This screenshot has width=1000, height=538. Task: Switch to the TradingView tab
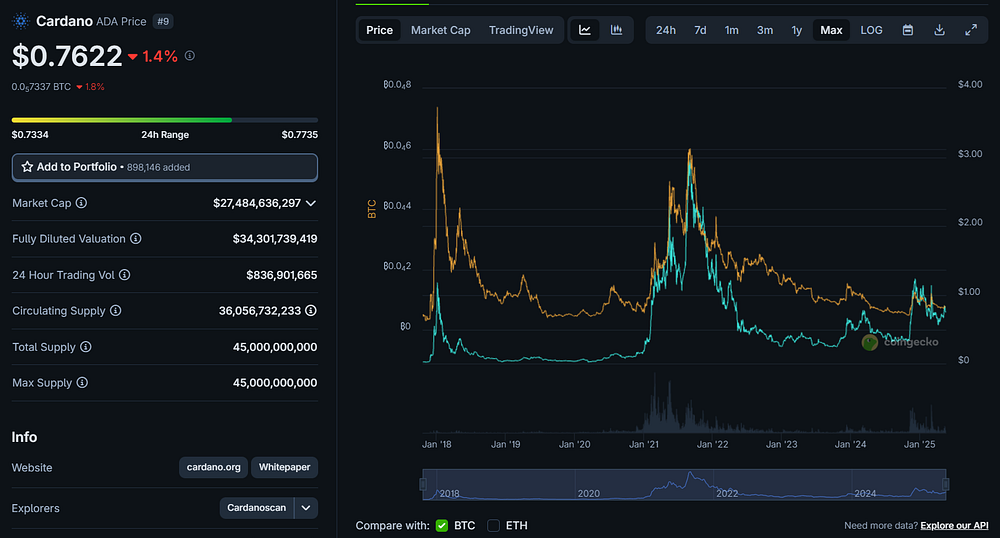(x=521, y=30)
